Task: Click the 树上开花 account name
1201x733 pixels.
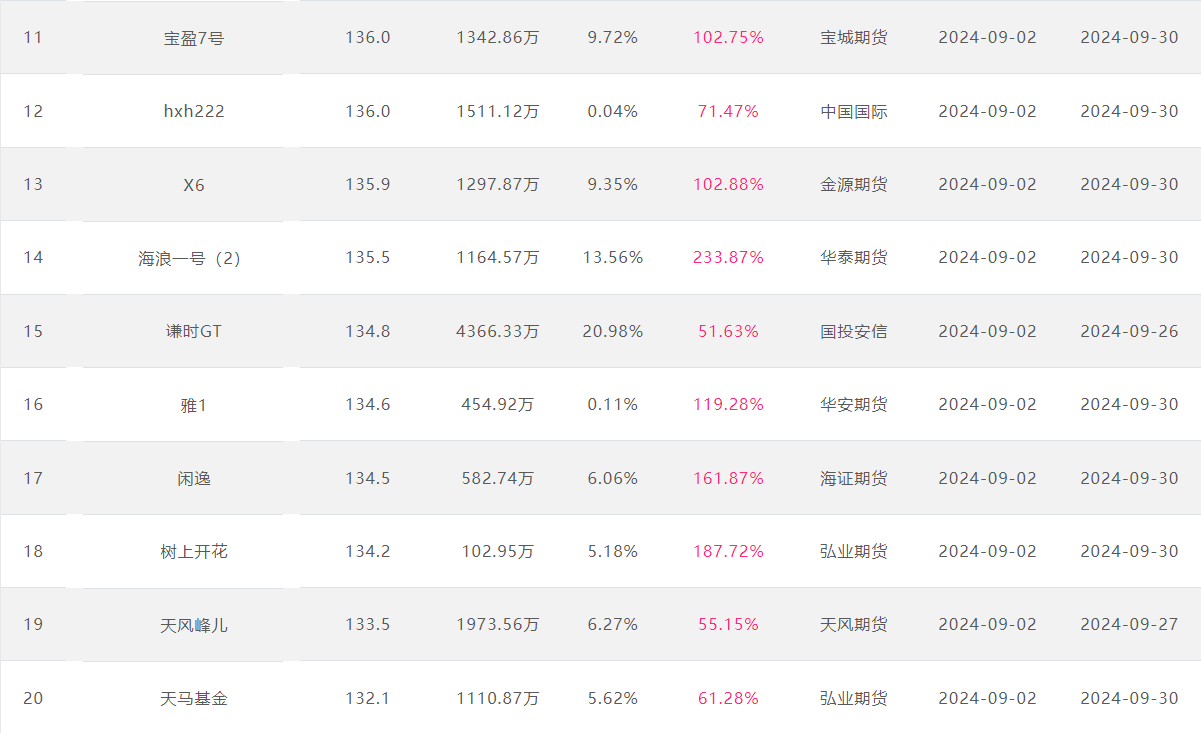Action: coord(194,551)
